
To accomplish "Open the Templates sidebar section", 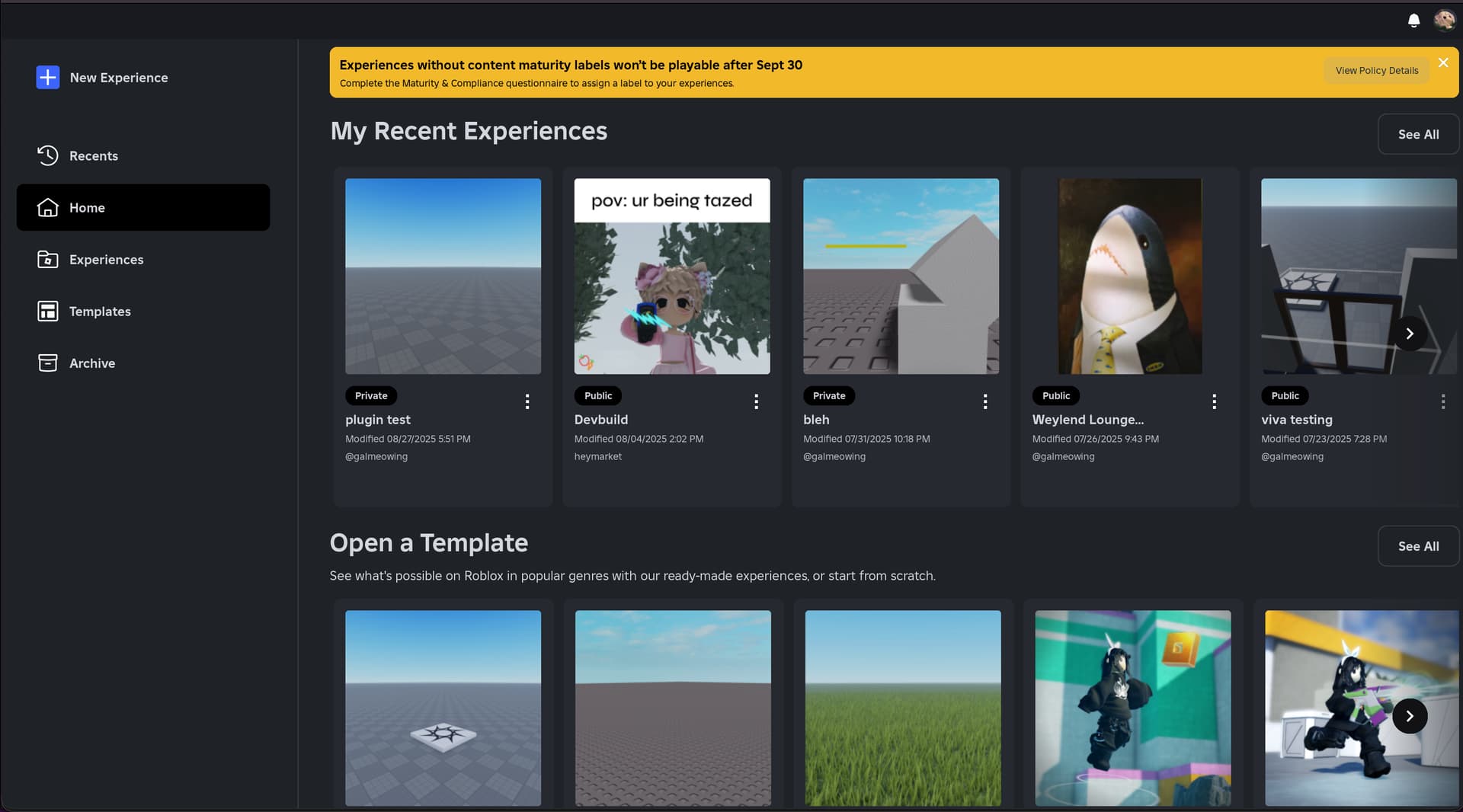I will [x=99, y=312].
